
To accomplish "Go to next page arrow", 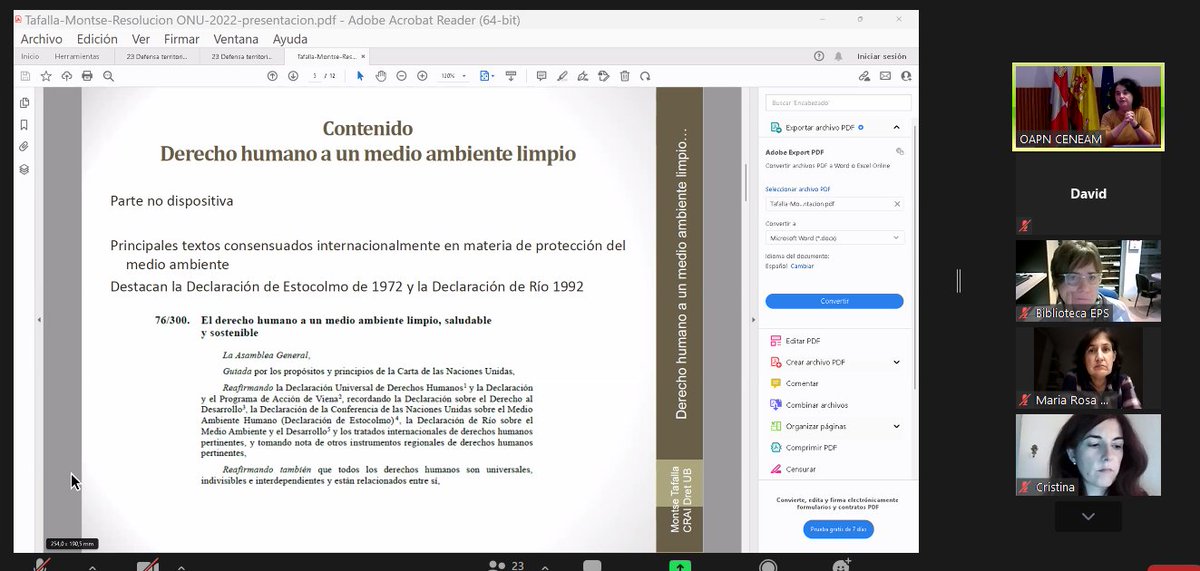I will 293,76.
